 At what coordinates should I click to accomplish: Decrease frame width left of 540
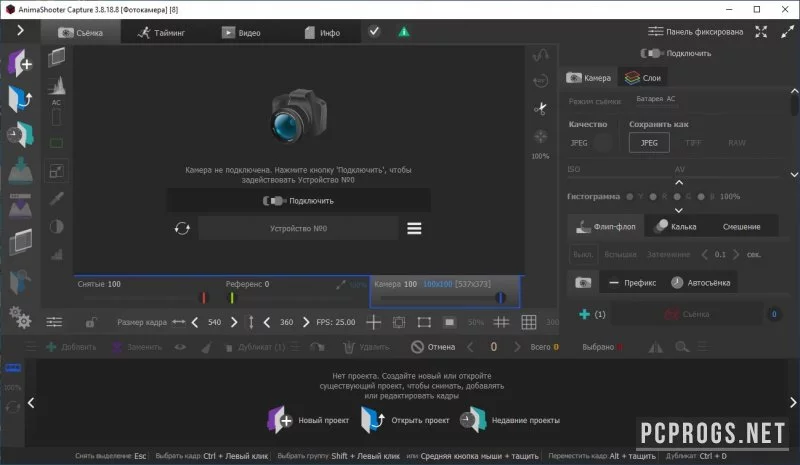click(x=195, y=322)
